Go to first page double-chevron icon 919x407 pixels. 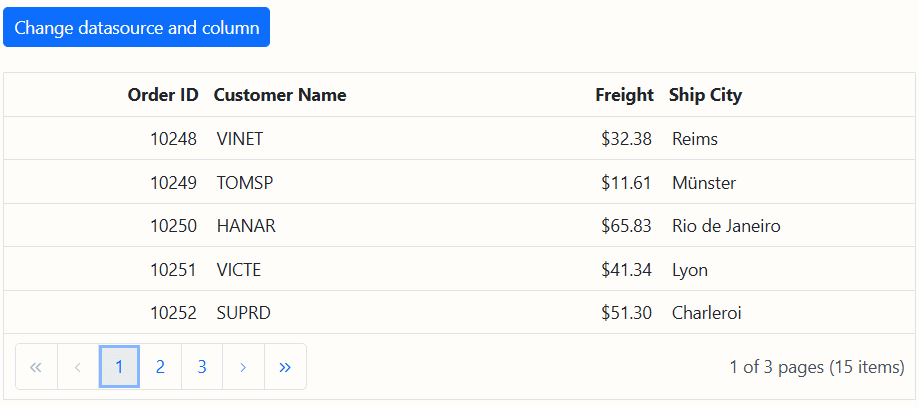tap(37, 367)
